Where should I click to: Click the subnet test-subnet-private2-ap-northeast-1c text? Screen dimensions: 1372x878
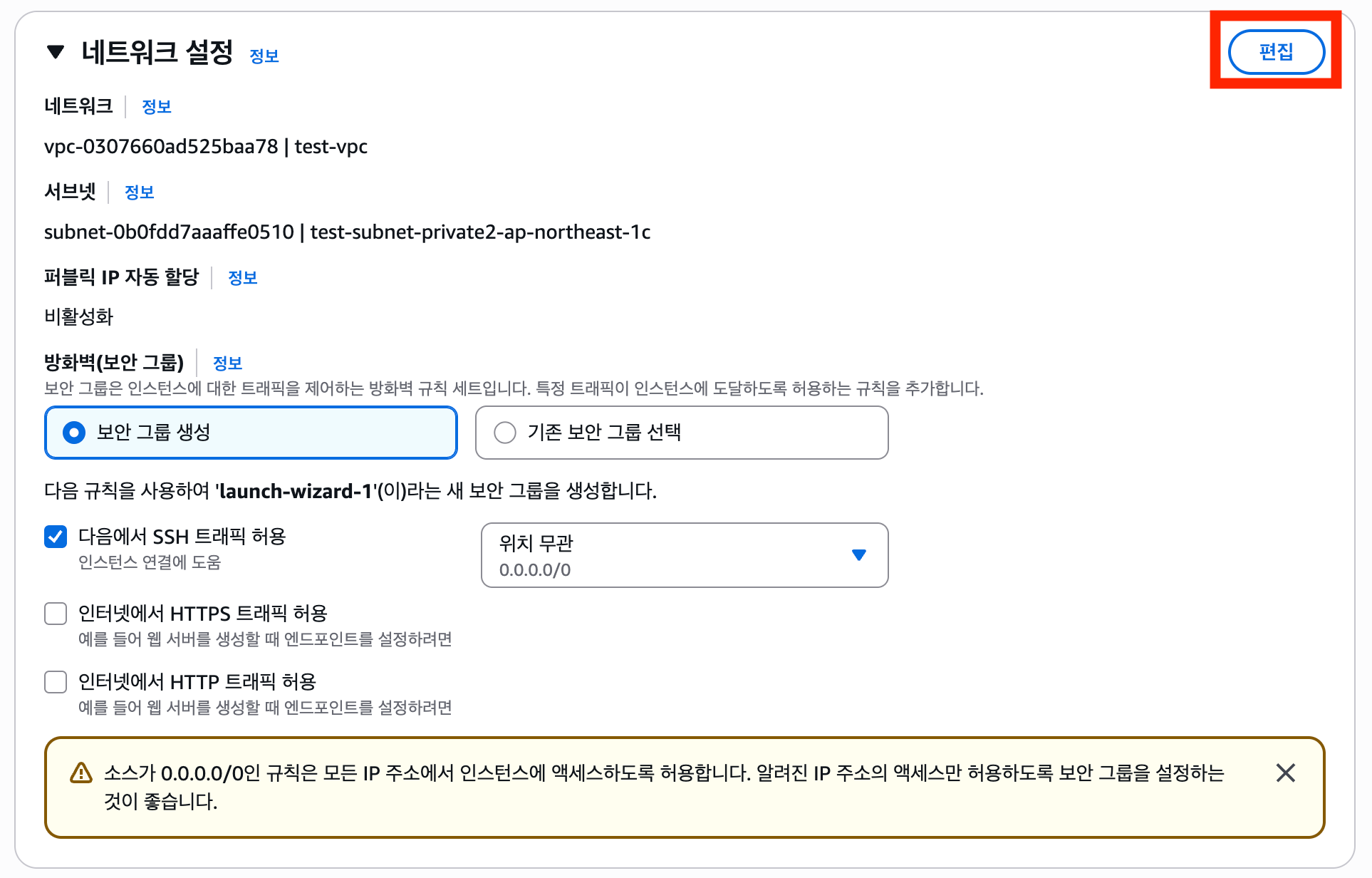pyautogui.click(x=481, y=232)
